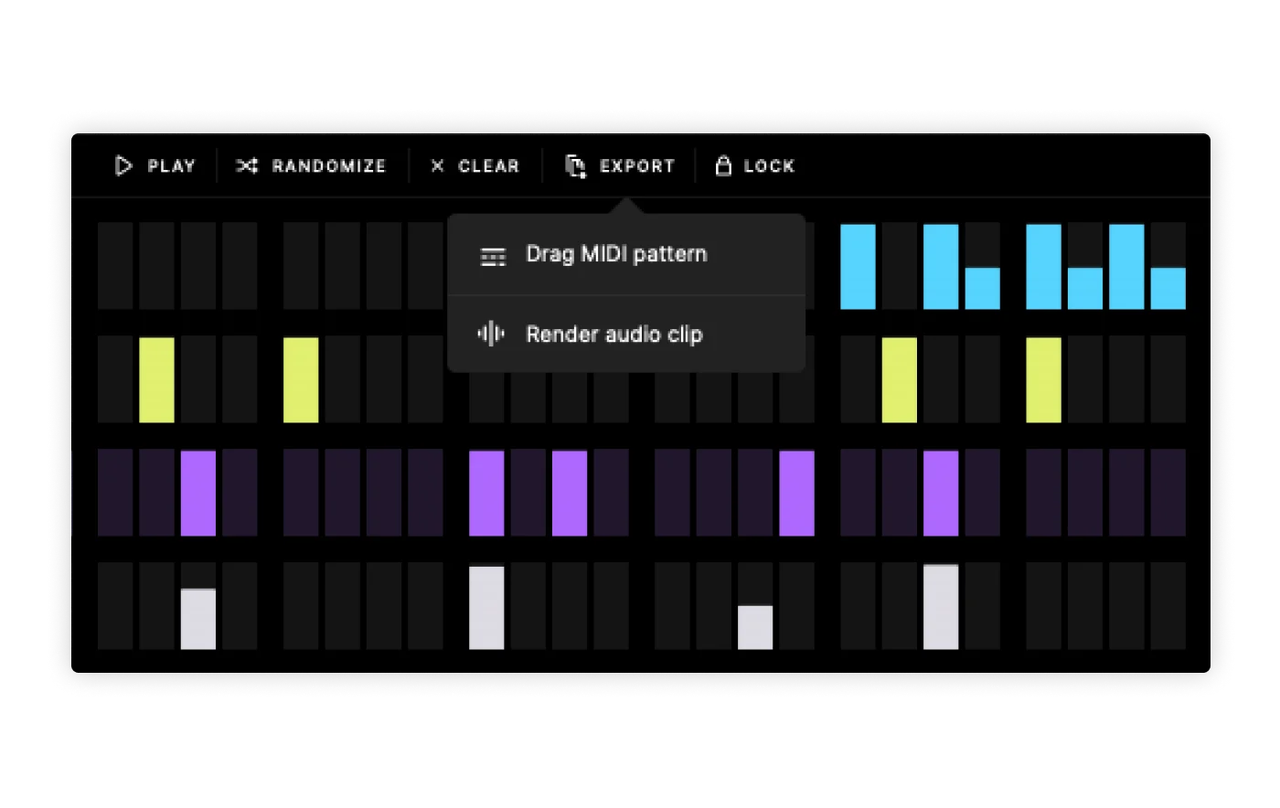Close the Export dropdown via Export button
This screenshot has width=1280, height=808.
click(620, 166)
